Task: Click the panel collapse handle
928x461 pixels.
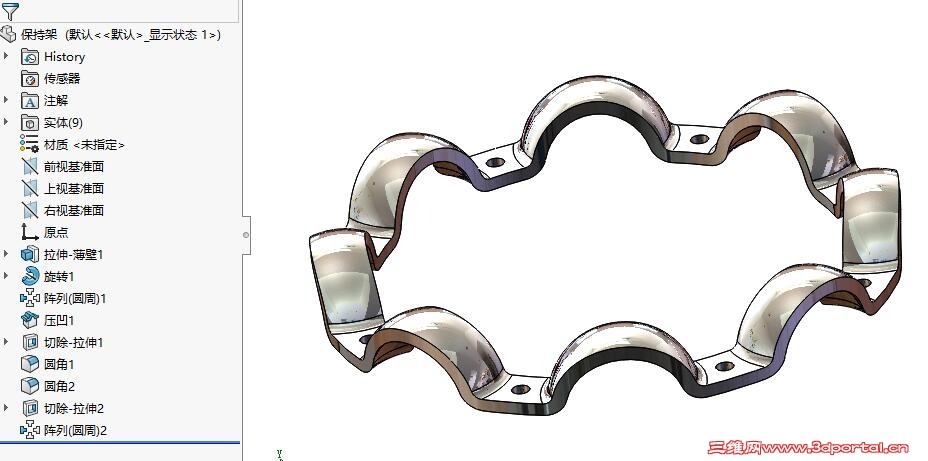Action: 246,235
